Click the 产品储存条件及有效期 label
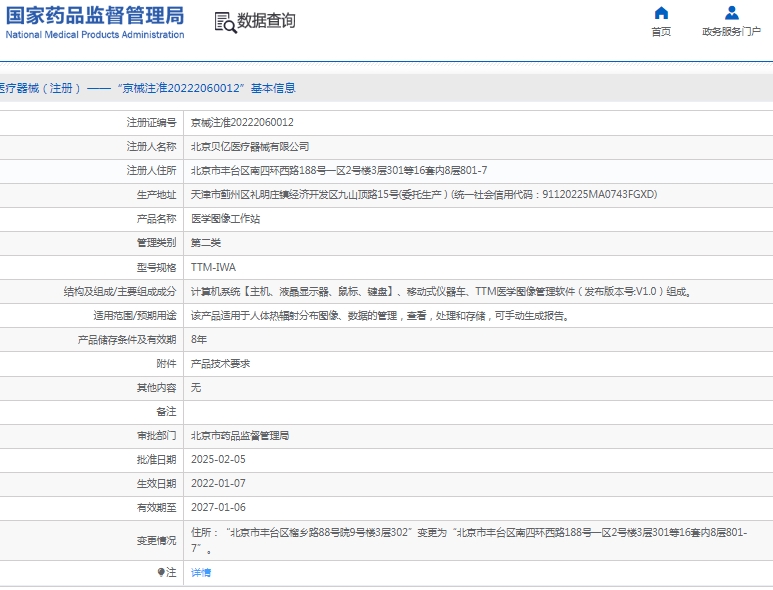Viewport: 773px width, 590px height. [x=127, y=339]
